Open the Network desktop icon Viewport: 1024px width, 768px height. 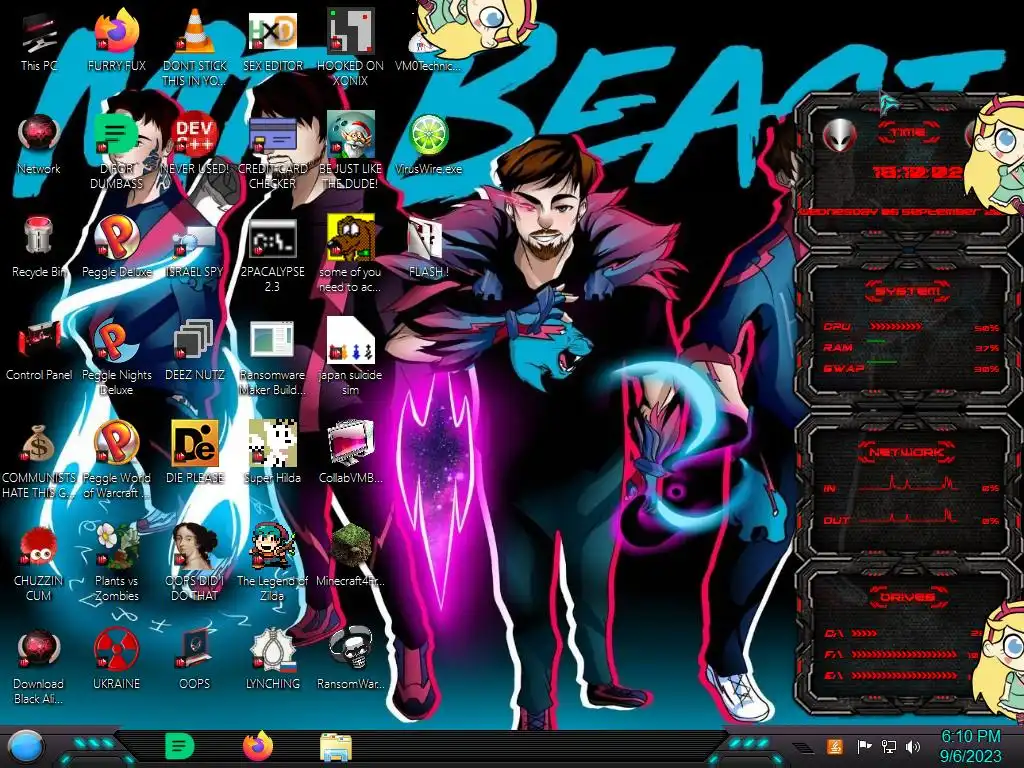click(x=39, y=145)
